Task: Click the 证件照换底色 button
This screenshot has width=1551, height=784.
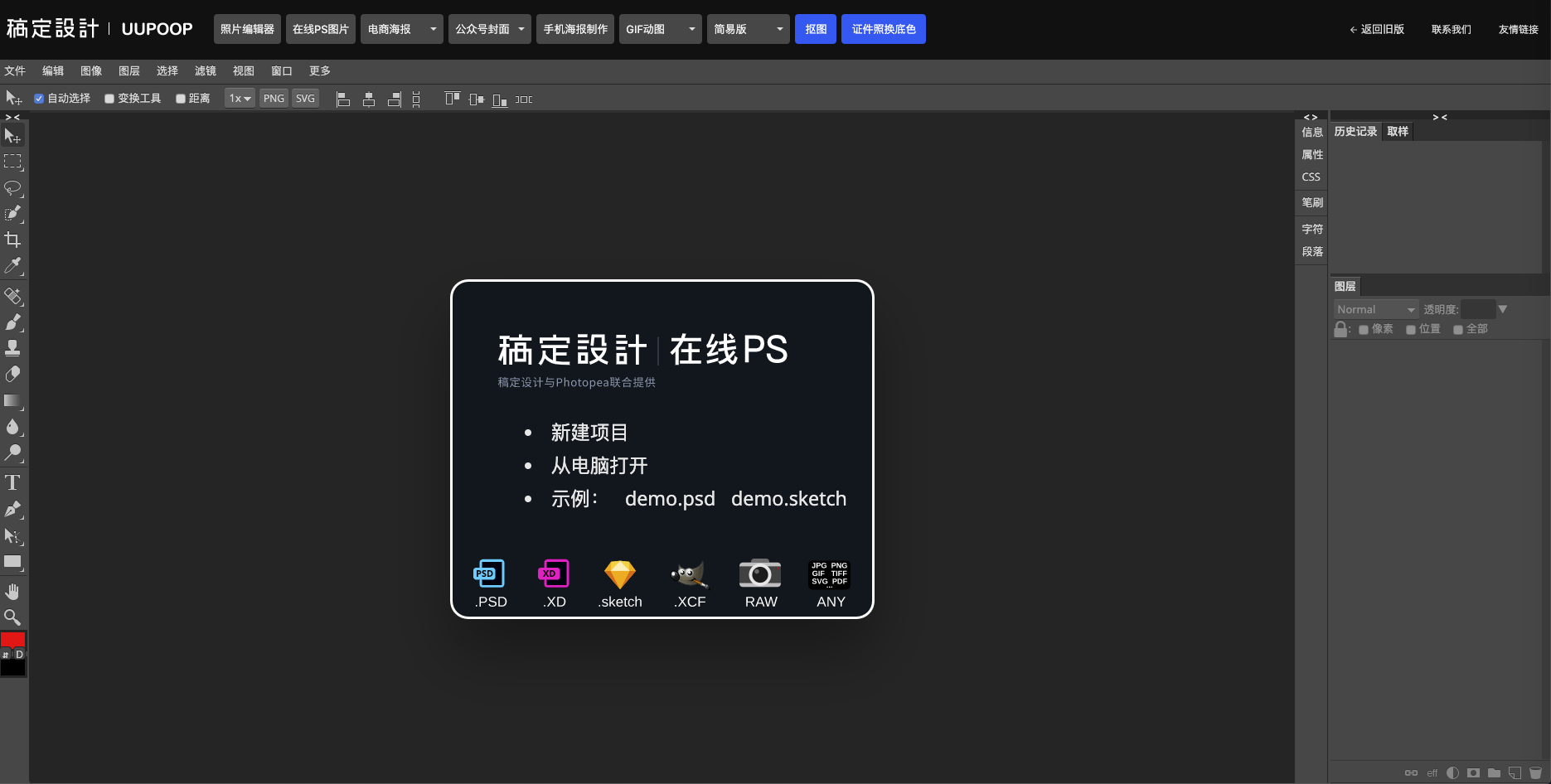Action: pyautogui.click(x=884, y=29)
